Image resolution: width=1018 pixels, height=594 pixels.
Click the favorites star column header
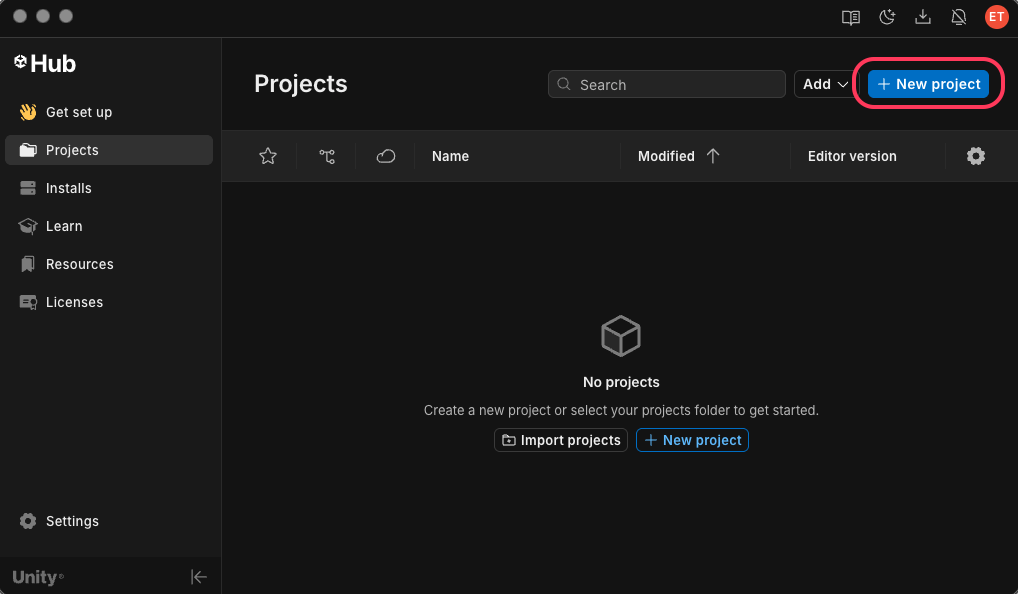pyautogui.click(x=268, y=156)
